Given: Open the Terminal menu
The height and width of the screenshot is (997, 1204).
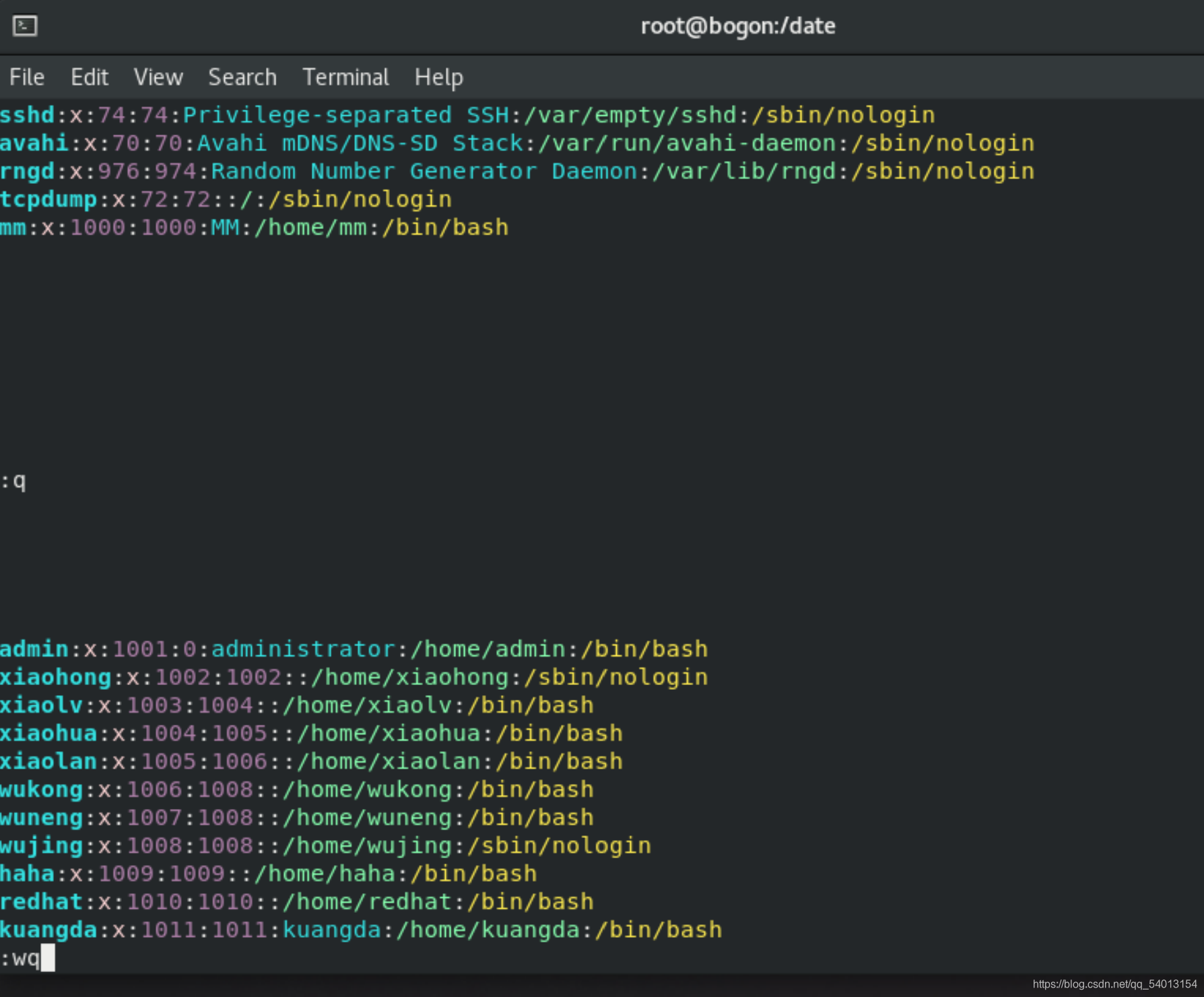Looking at the screenshot, I should pyautogui.click(x=345, y=77).
